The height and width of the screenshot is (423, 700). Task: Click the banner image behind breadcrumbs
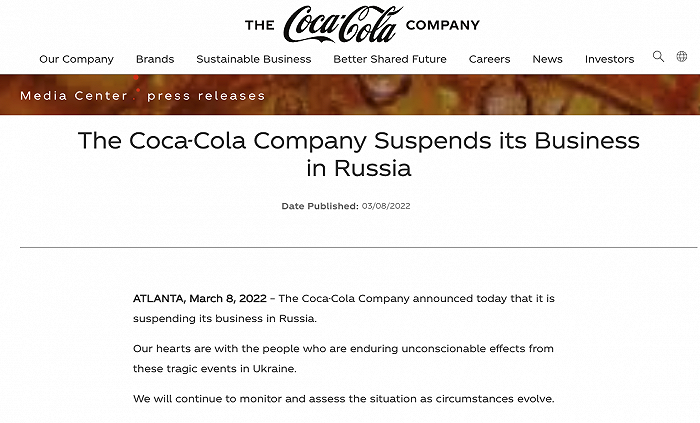pyautogui.click(x=480, y=95)
